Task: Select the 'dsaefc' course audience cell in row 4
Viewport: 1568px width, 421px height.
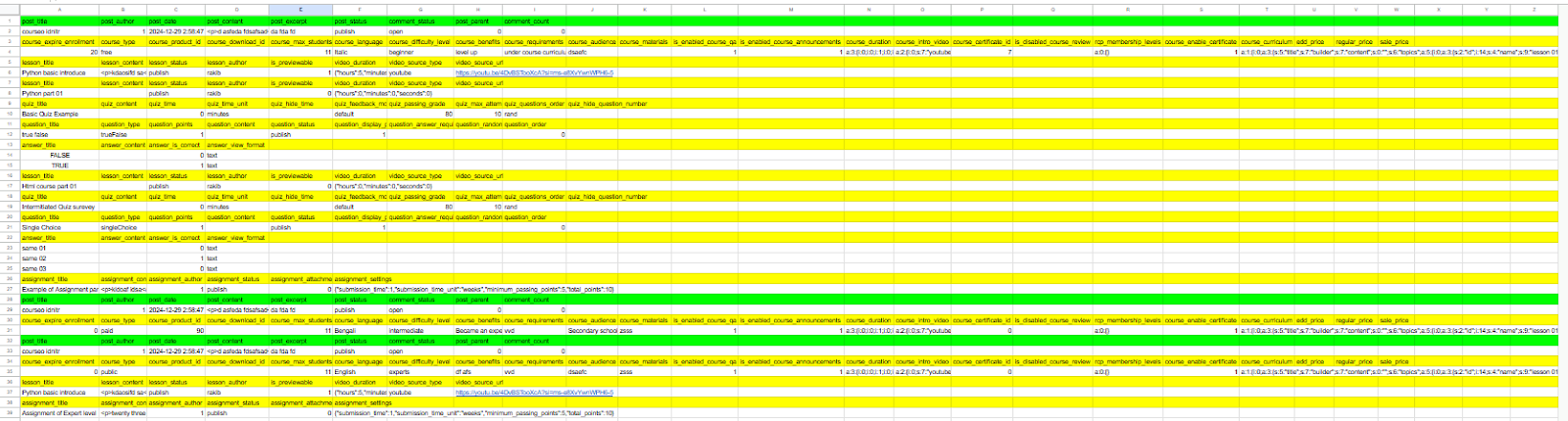Action: point(592,52)
